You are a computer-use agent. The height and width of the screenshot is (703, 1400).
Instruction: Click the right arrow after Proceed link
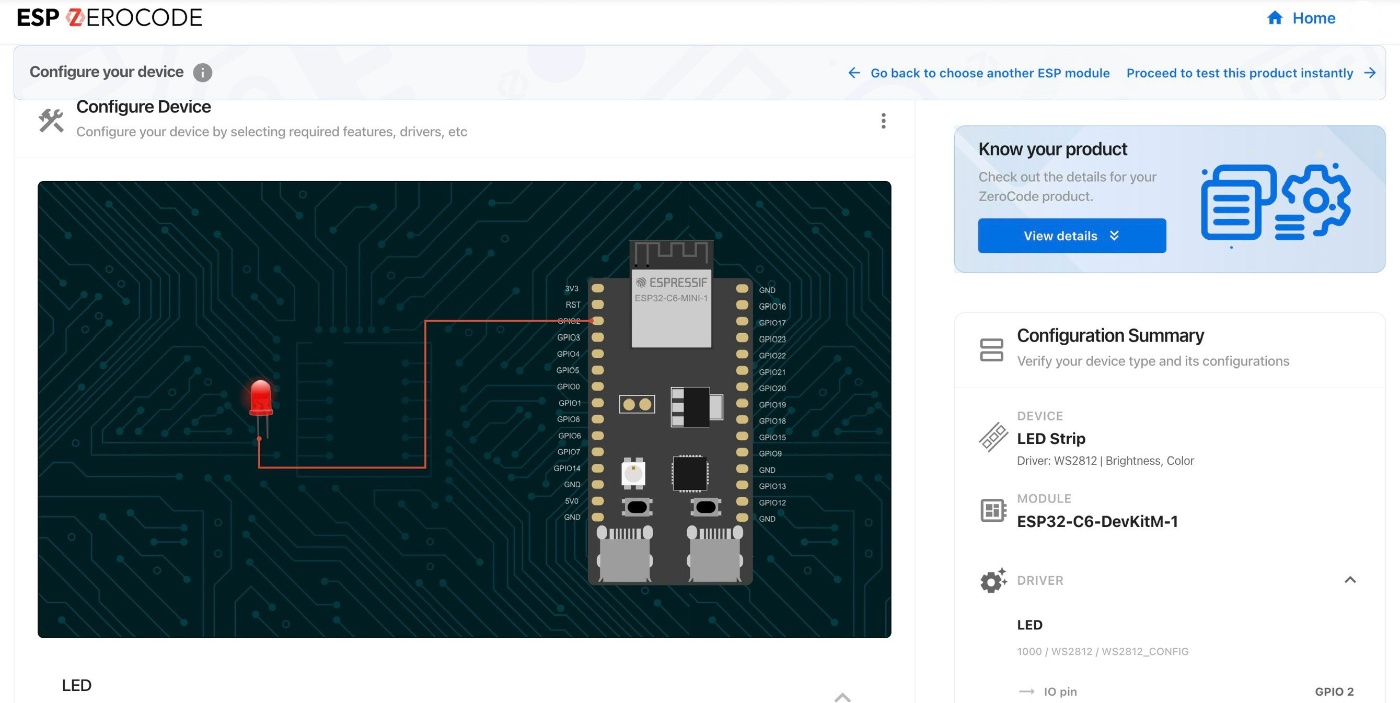pyautogui.click(x=1370, y=73)
